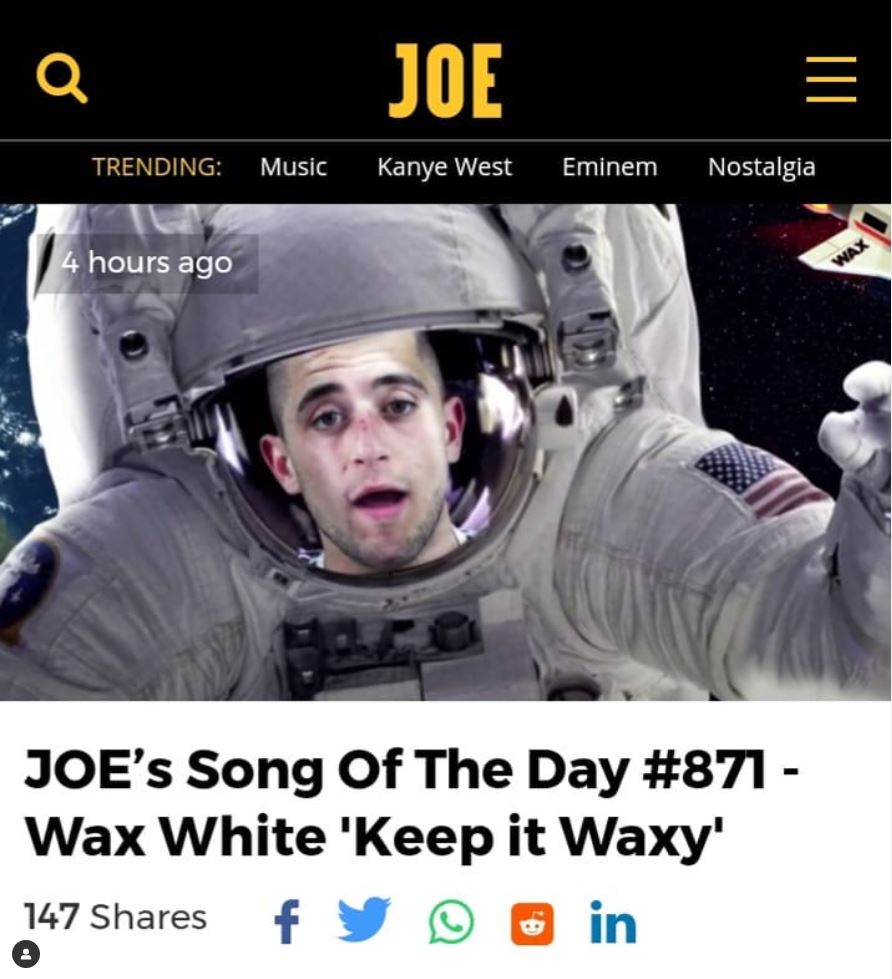Open the Eminem trending topic
The width and height of the screenshot is (892, 979).
point(609,167)
